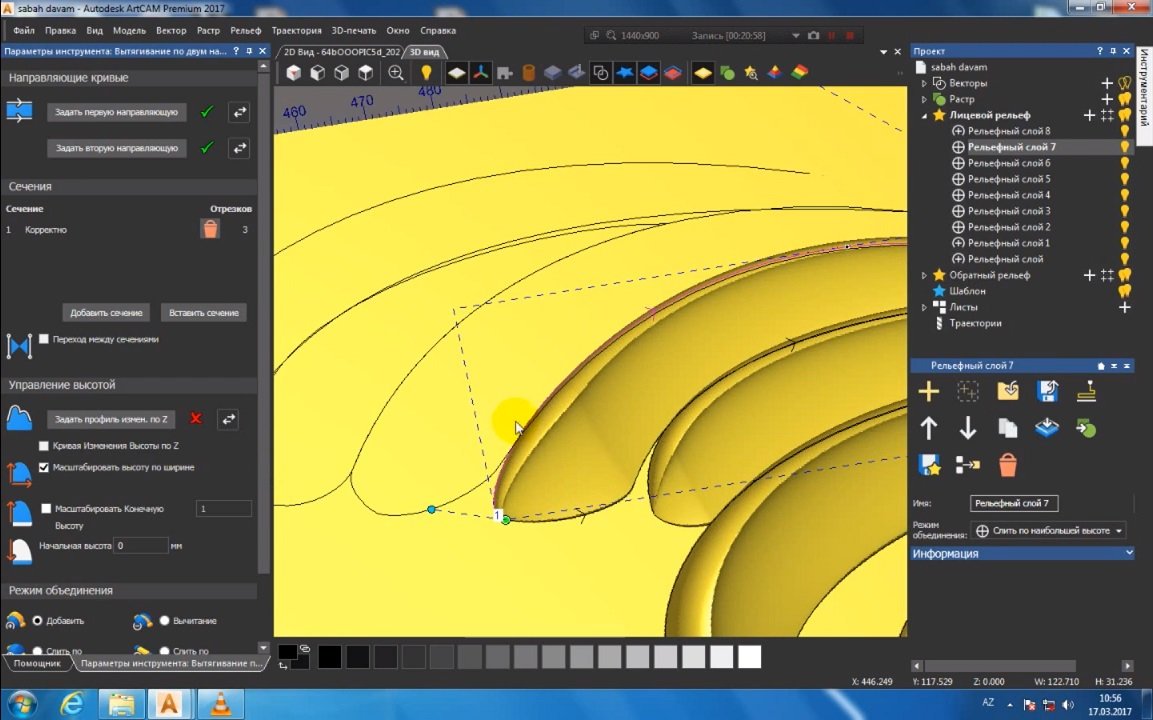
Task: Click the 'Добавить сечение' button
Action: pos(107,313)
